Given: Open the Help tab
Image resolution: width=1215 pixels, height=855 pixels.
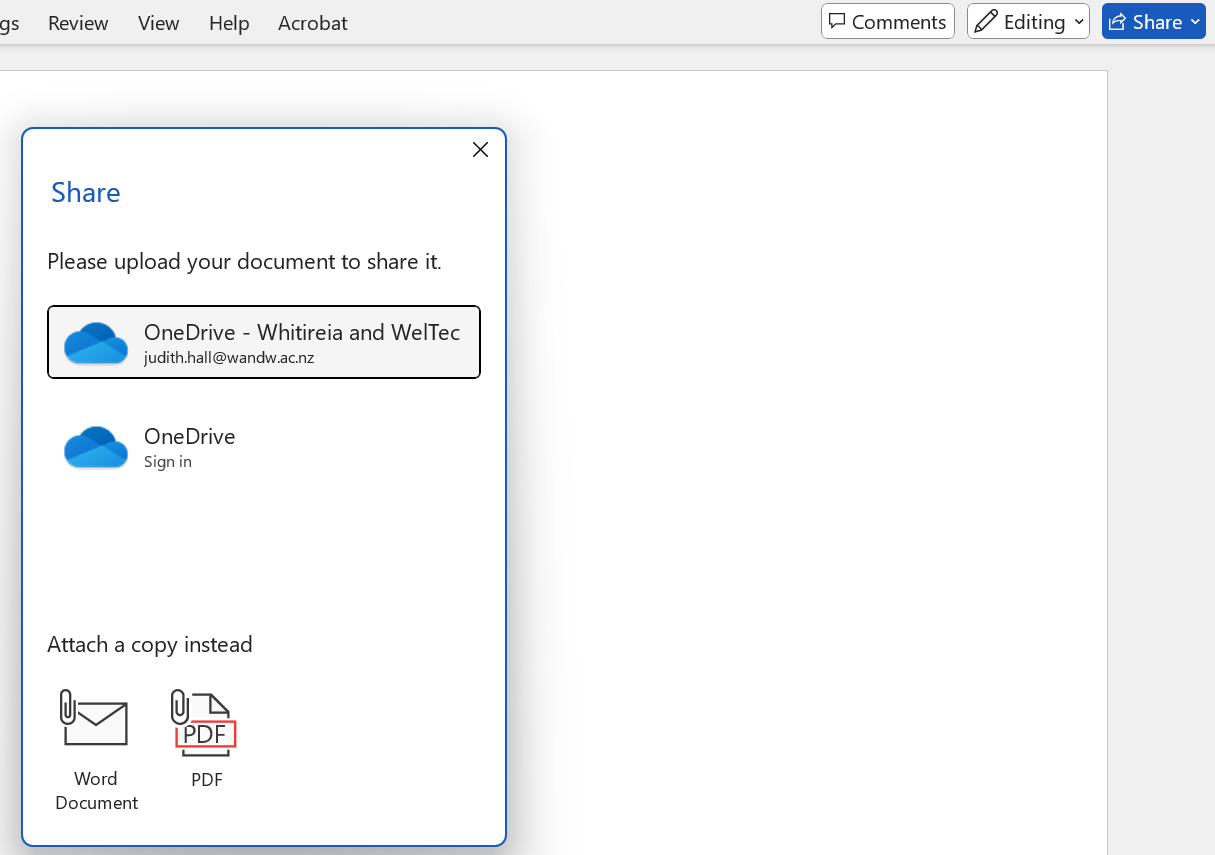Looking at the screenshot, I should 229,23.
